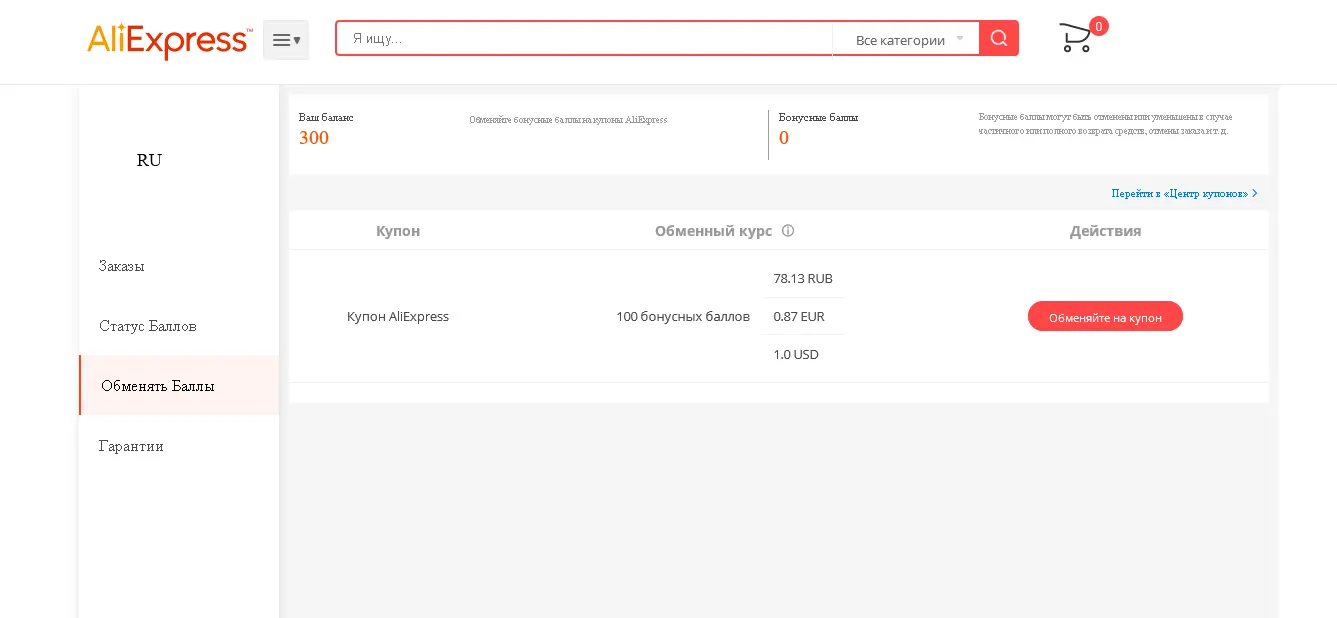This screenshot has width=1337, height=618.
Task: Open the Все категории dropdown
Action: coord(905,40)
